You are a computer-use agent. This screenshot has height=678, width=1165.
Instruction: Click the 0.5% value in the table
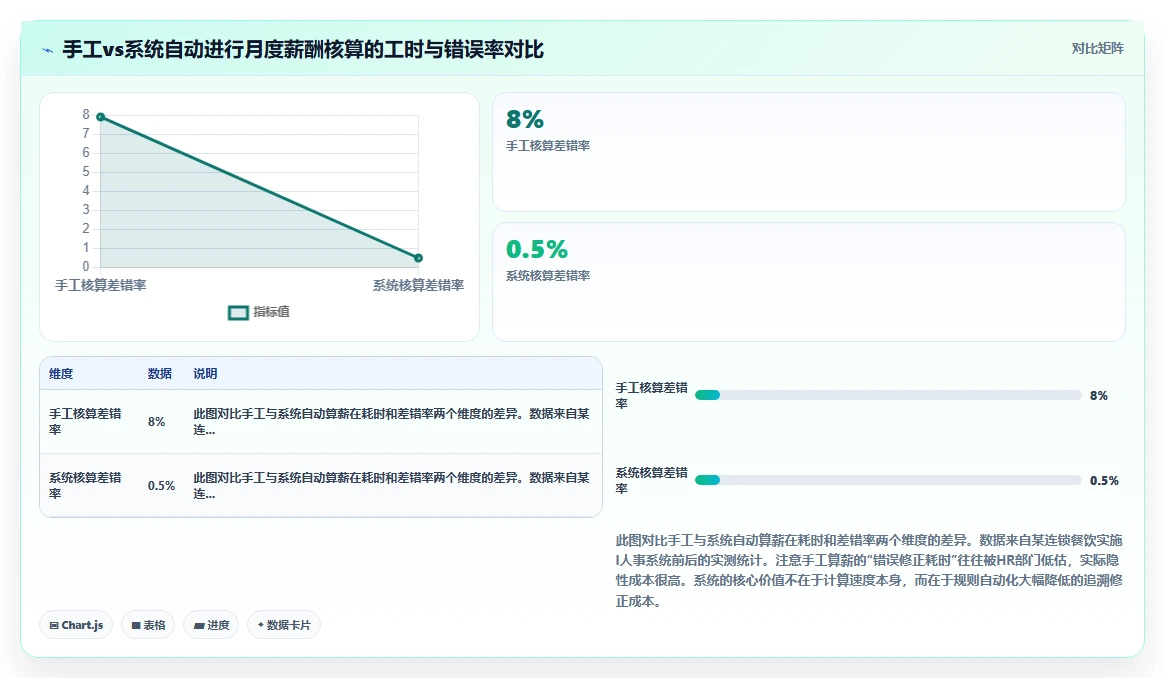click(161, 486)
